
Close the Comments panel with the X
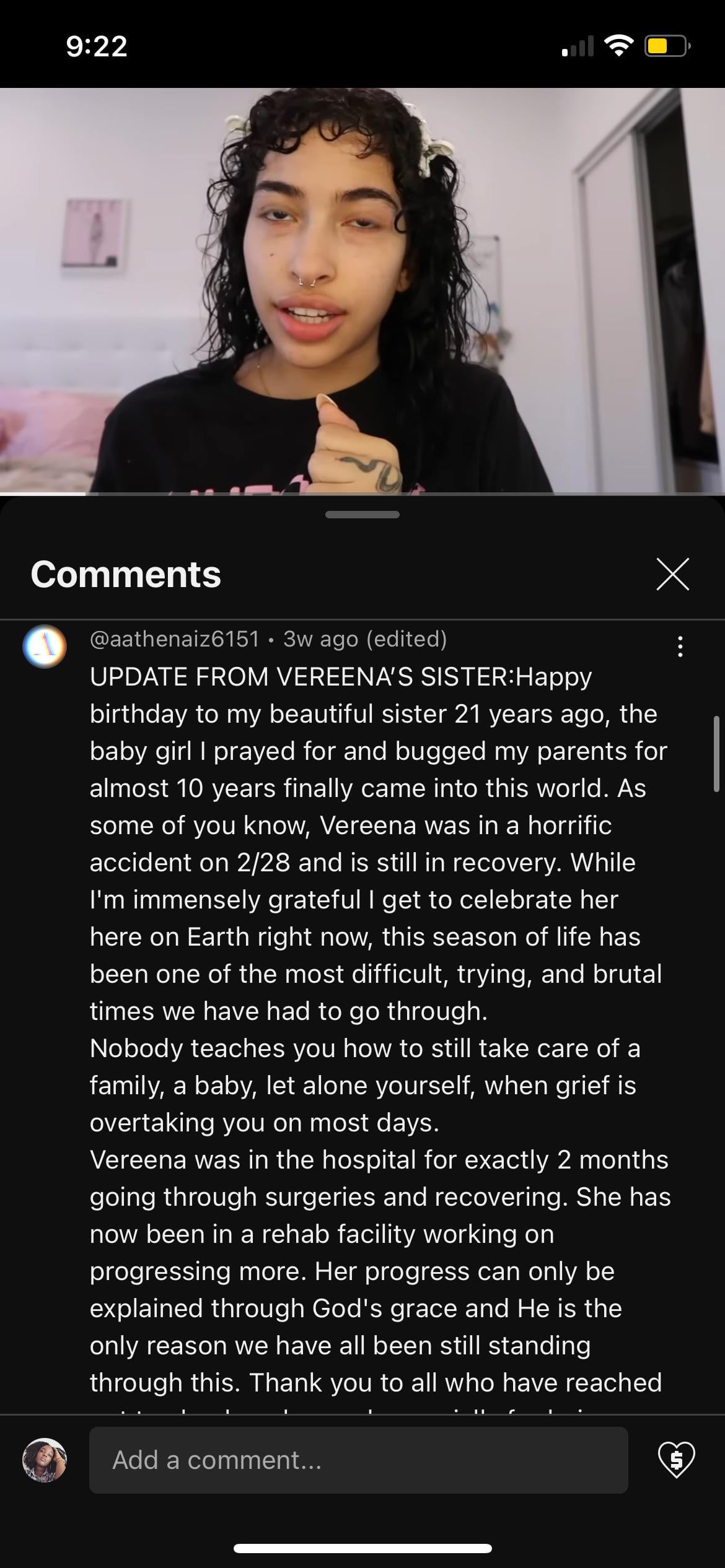[x=672, y=574]
